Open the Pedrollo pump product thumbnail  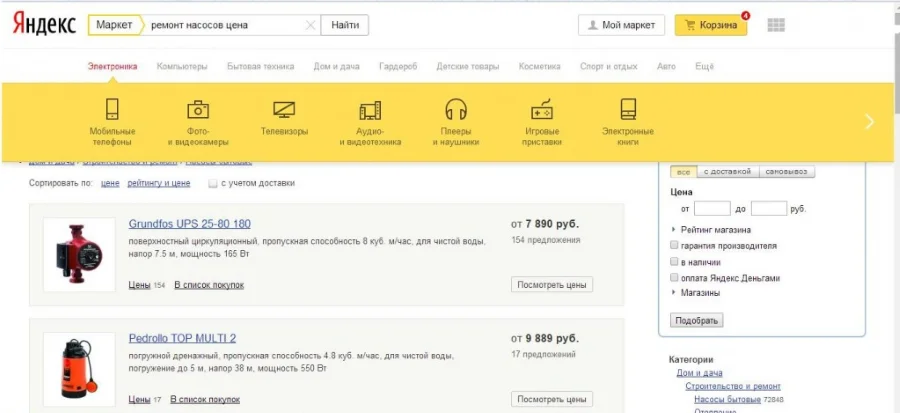(x=79, y=369)
